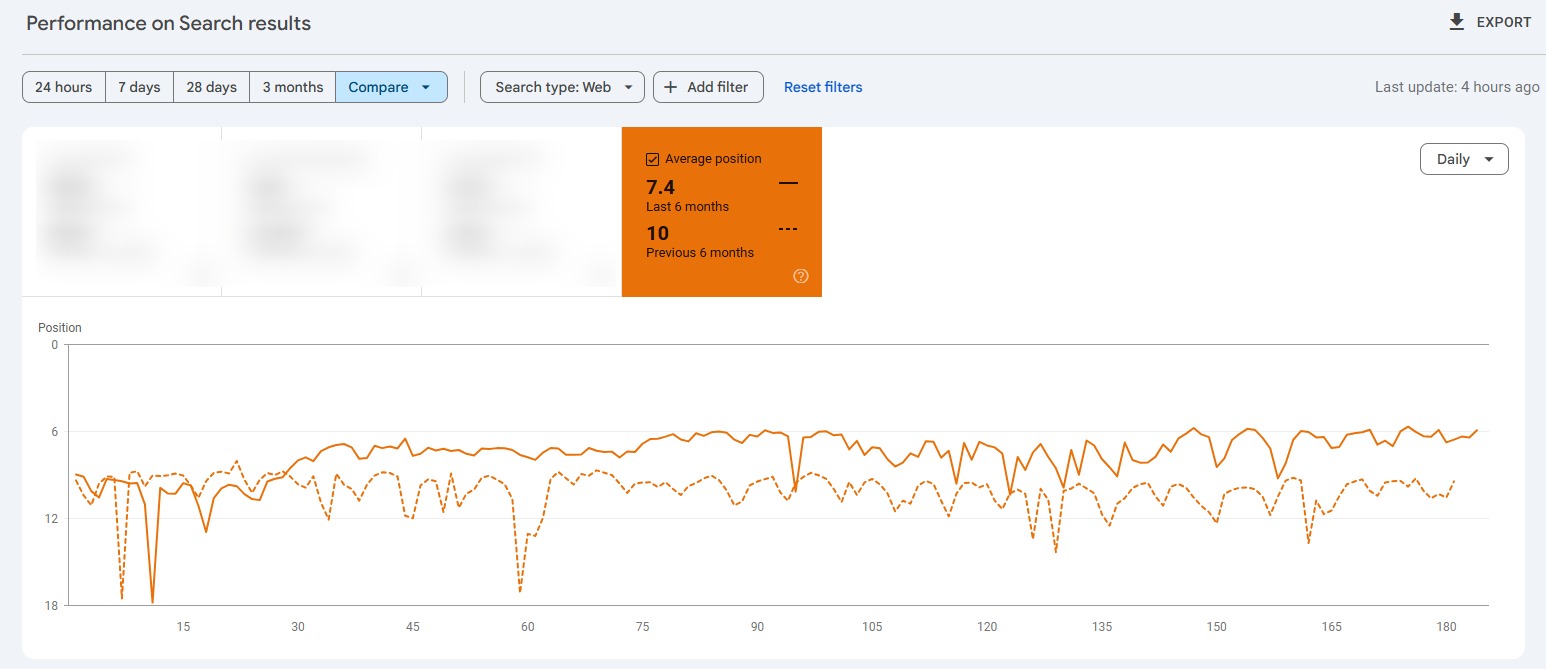Click the EXPORT button label
This screenshot has height=669, width=1546.
1504,22
